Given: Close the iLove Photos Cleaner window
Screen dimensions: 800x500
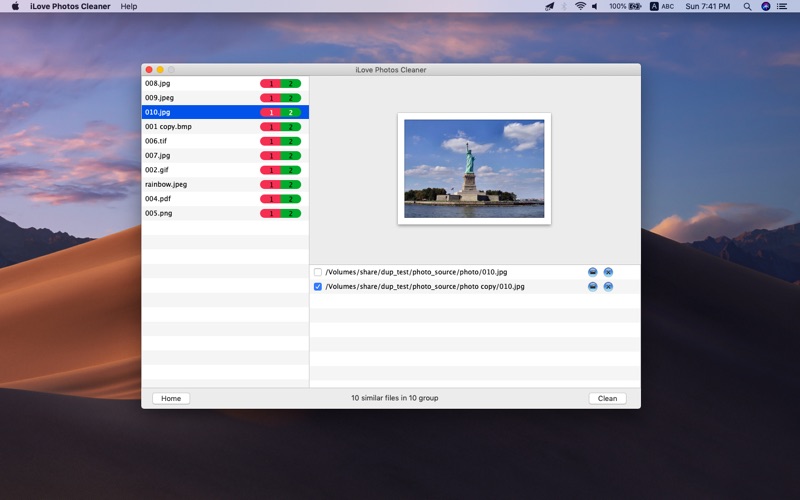Looking at the screenshot, I should click(149, 69).
